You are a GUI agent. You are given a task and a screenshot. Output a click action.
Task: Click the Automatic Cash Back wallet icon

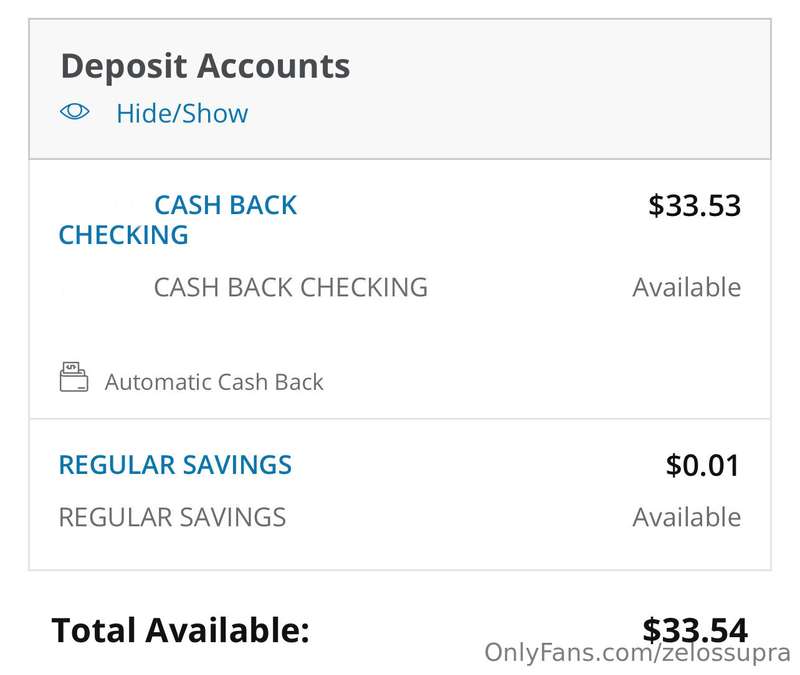[x=74, y=377]
